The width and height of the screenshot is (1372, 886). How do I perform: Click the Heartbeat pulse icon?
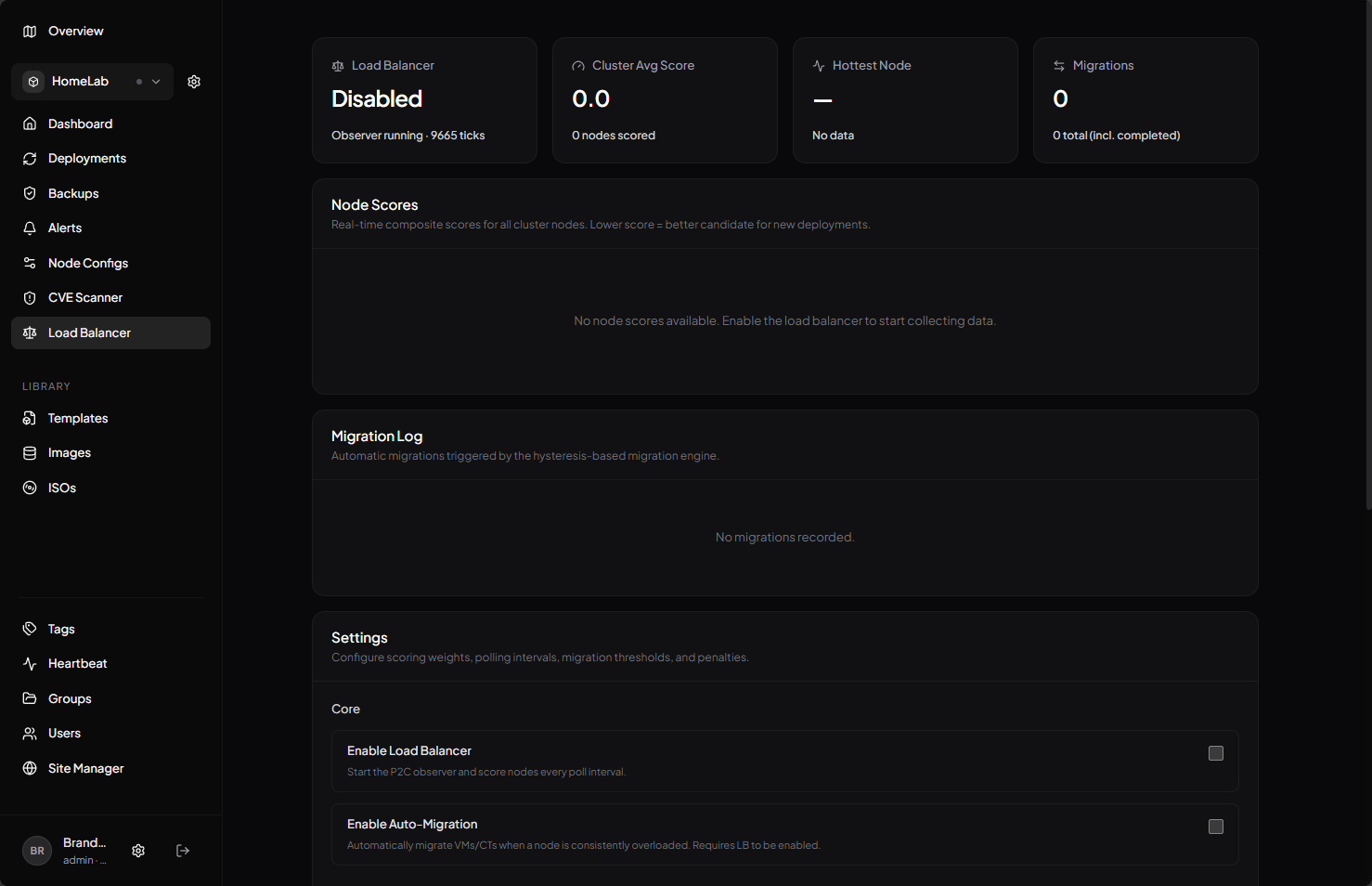pyautogui.click(x=30, y=664)
